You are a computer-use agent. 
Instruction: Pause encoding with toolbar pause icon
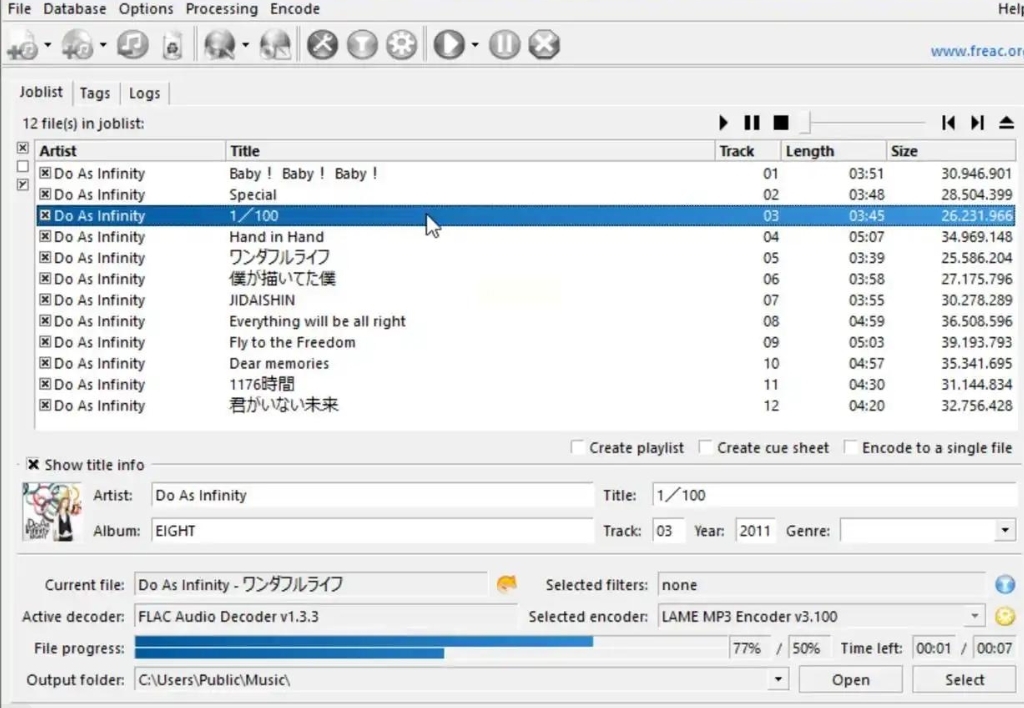pyautogui.click(x=504, y=45)
